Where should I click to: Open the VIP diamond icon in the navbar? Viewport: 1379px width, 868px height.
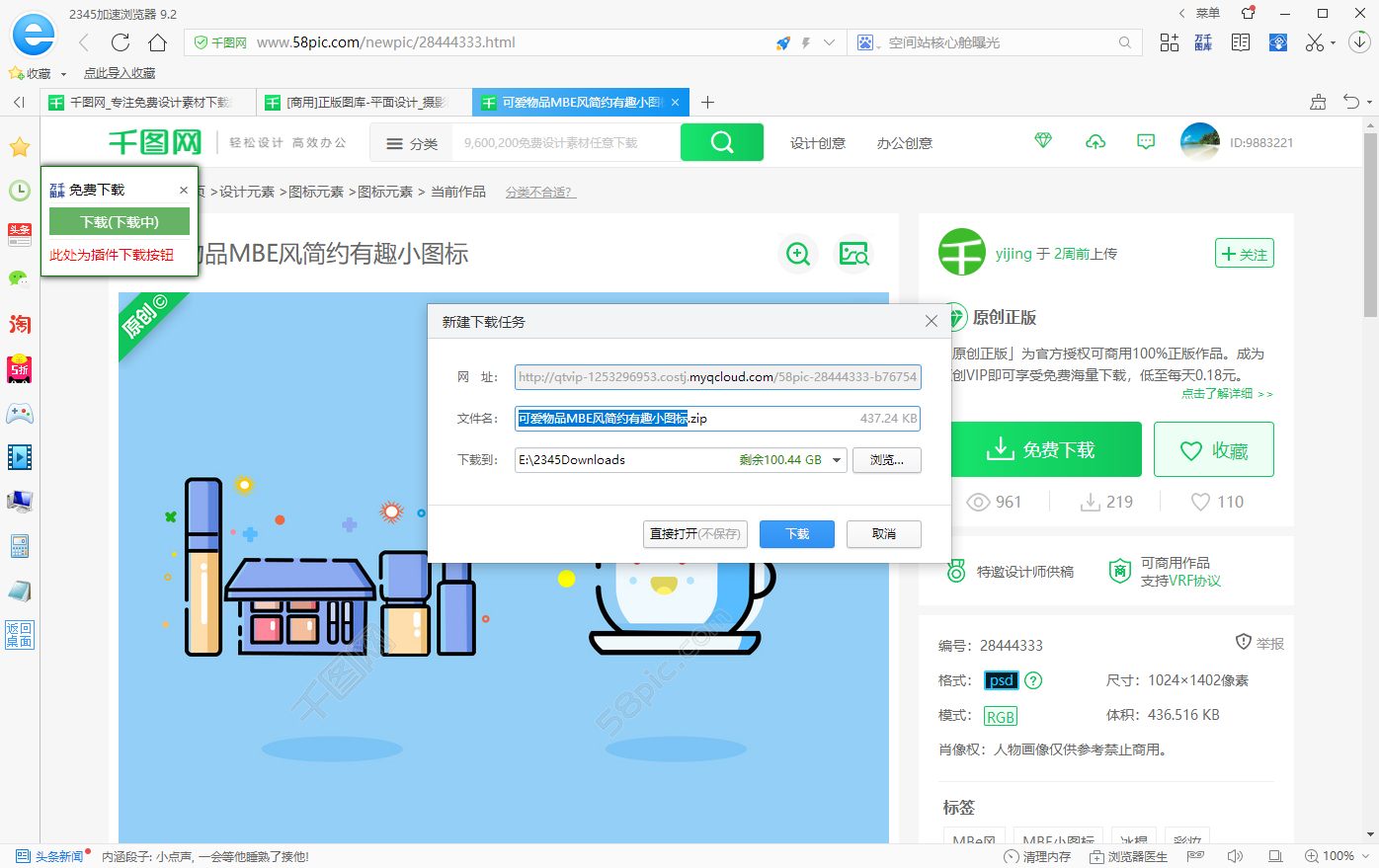1043,141
